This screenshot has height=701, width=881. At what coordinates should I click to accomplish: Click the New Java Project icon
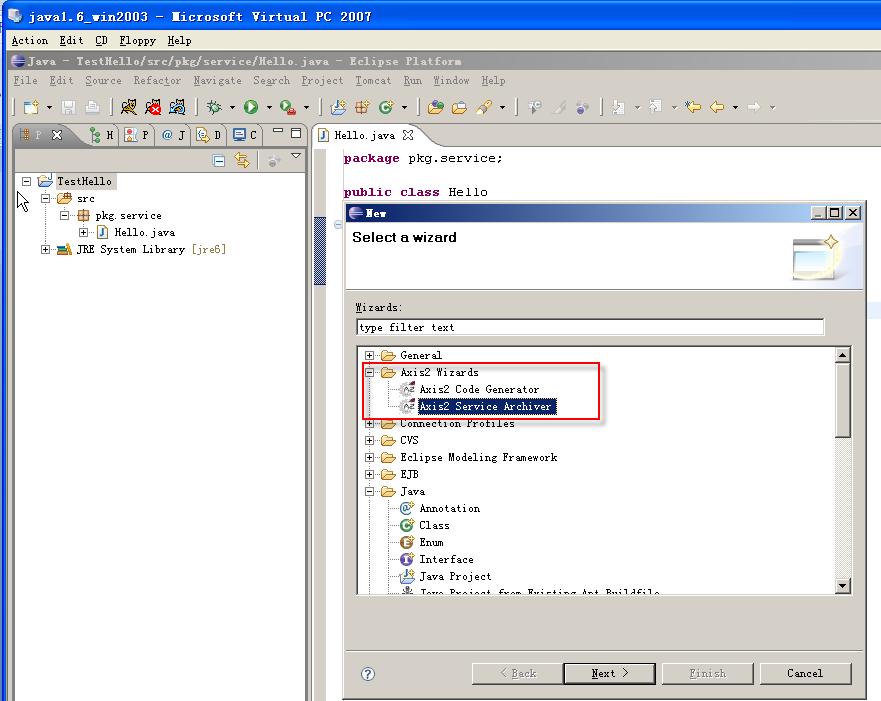click(x=338, y=107)
